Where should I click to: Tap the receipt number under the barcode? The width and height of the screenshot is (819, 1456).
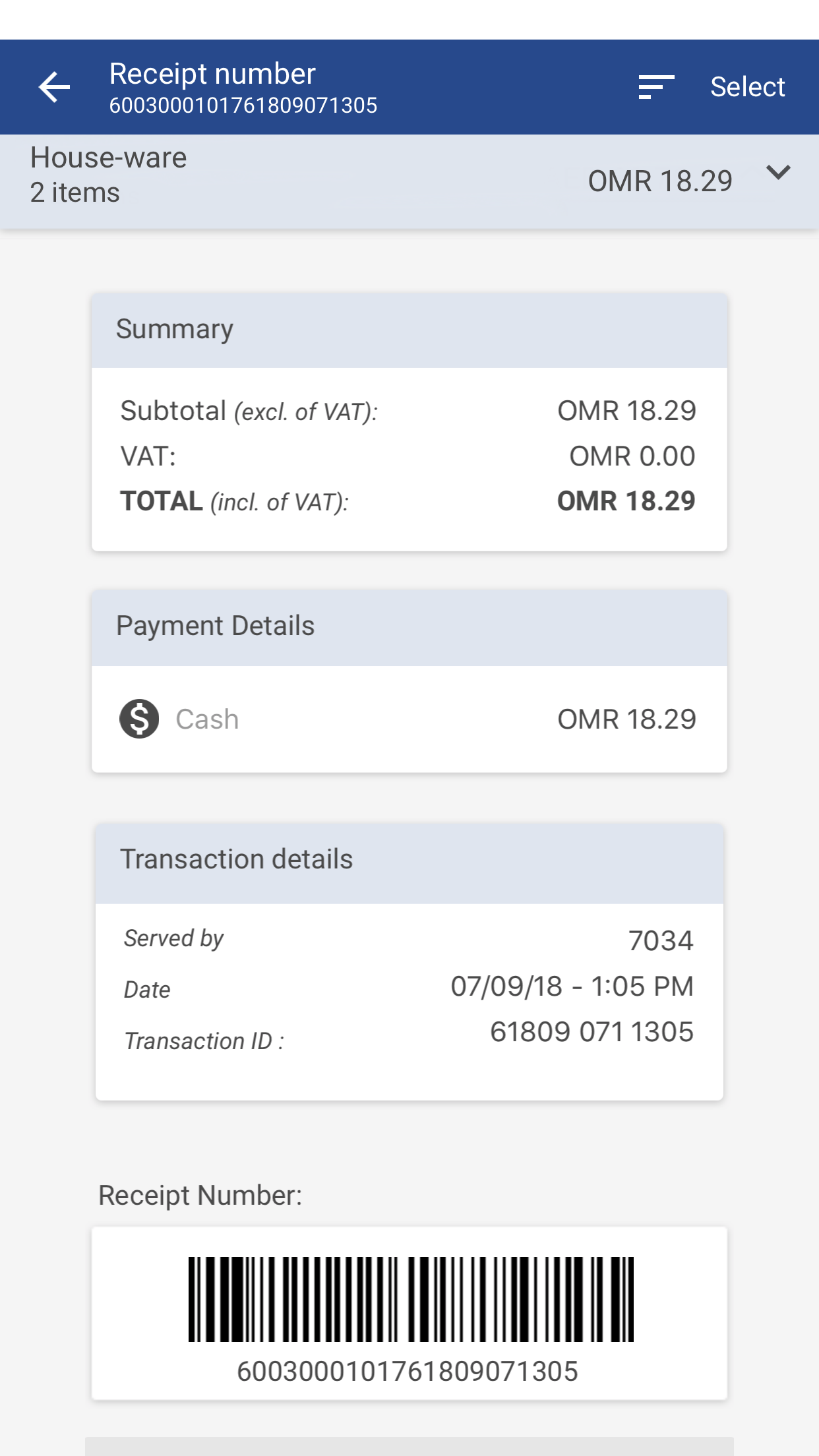point(408,1372)
